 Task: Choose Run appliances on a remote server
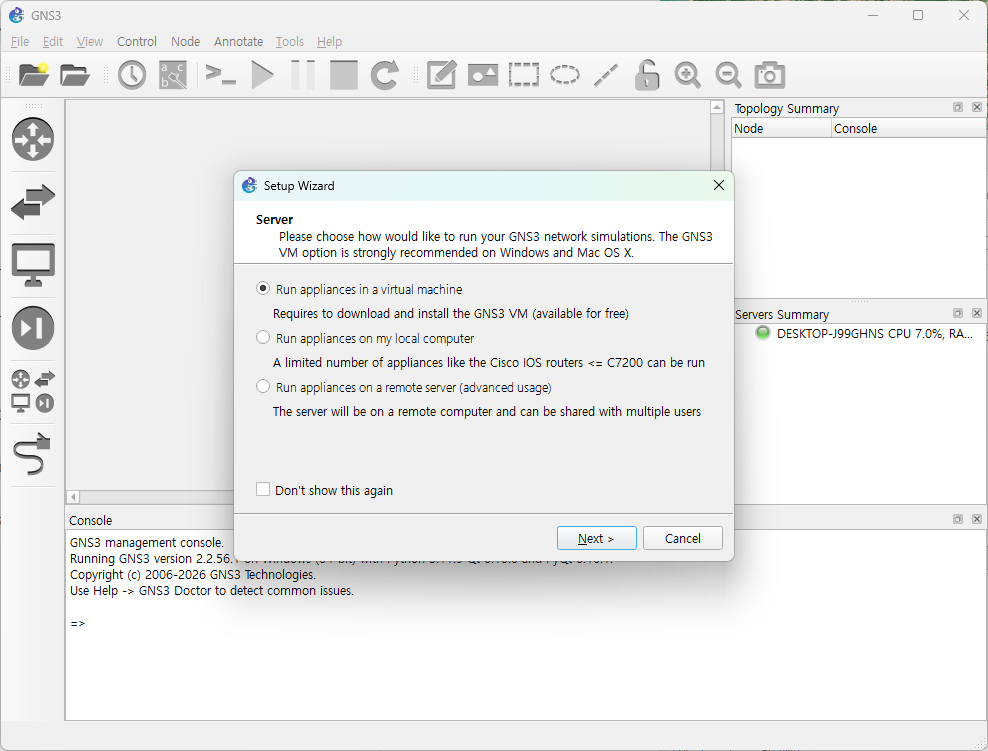coord(264,387)
